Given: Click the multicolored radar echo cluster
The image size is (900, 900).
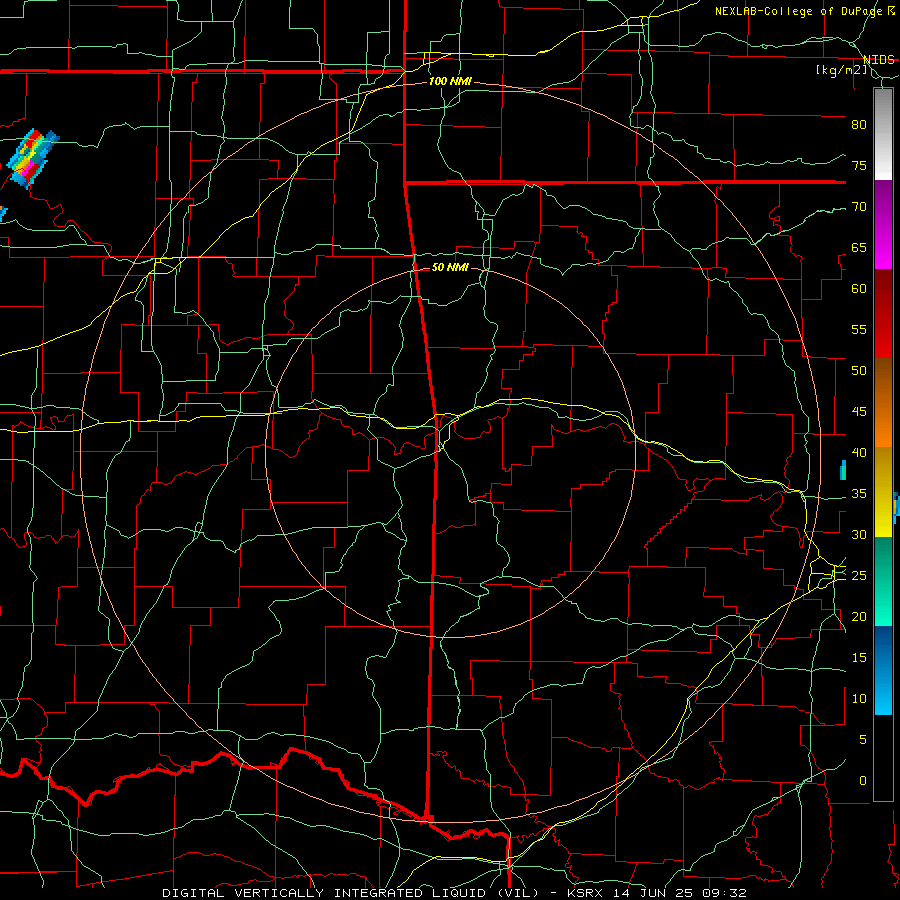Looking at the screenshot, I should [x=32, y=157].
